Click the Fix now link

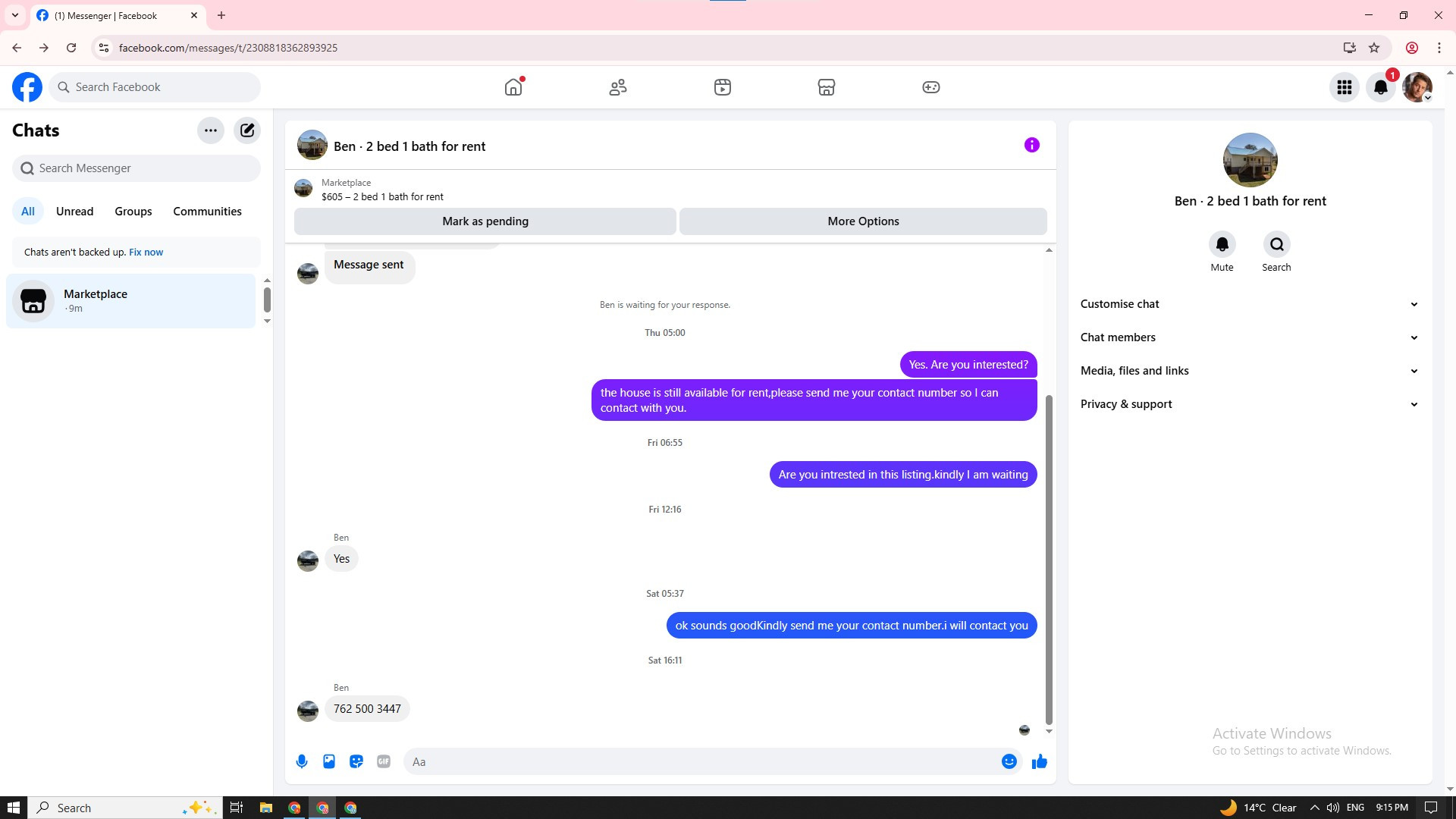coord(146,252)
